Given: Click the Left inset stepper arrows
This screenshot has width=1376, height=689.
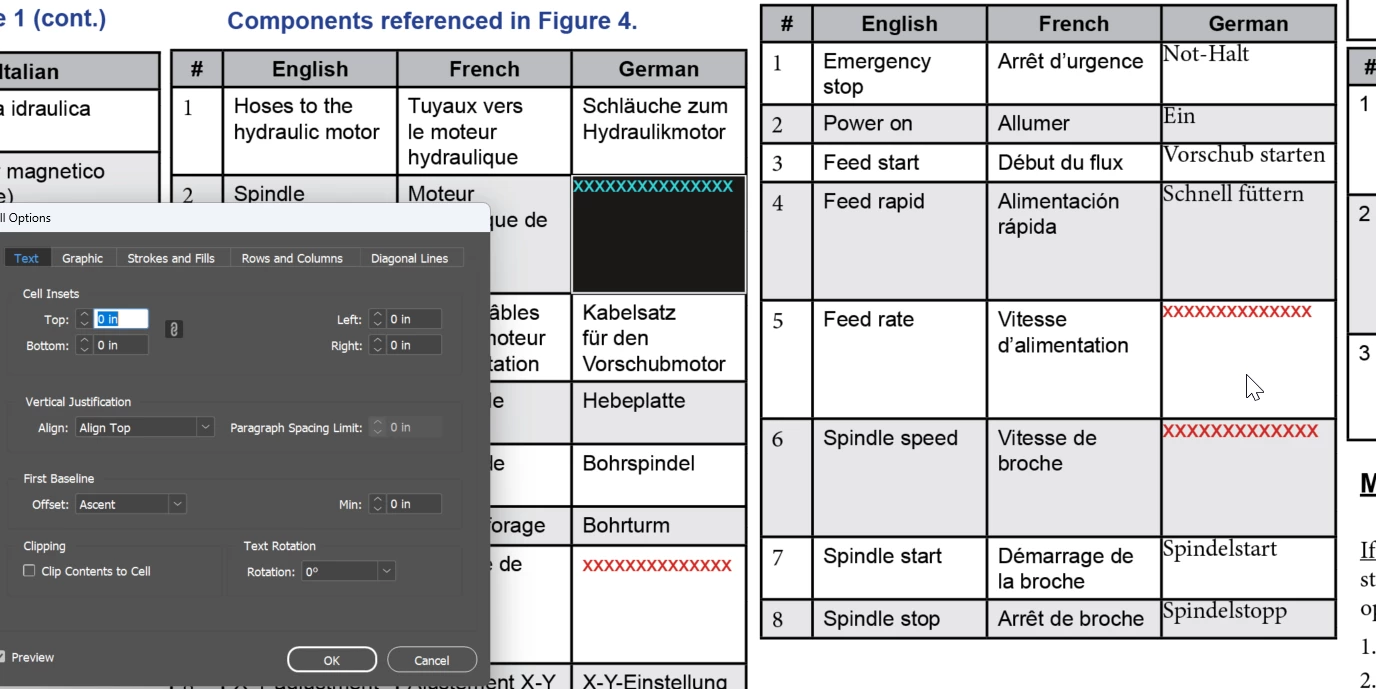Looking at the screenshot, I should [x=377, y=319].
